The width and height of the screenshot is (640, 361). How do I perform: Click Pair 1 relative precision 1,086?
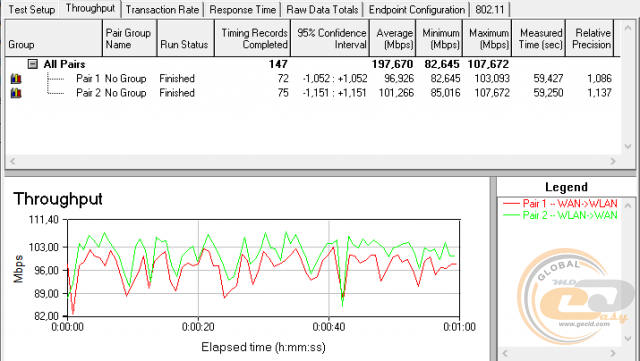pos(599,78)
